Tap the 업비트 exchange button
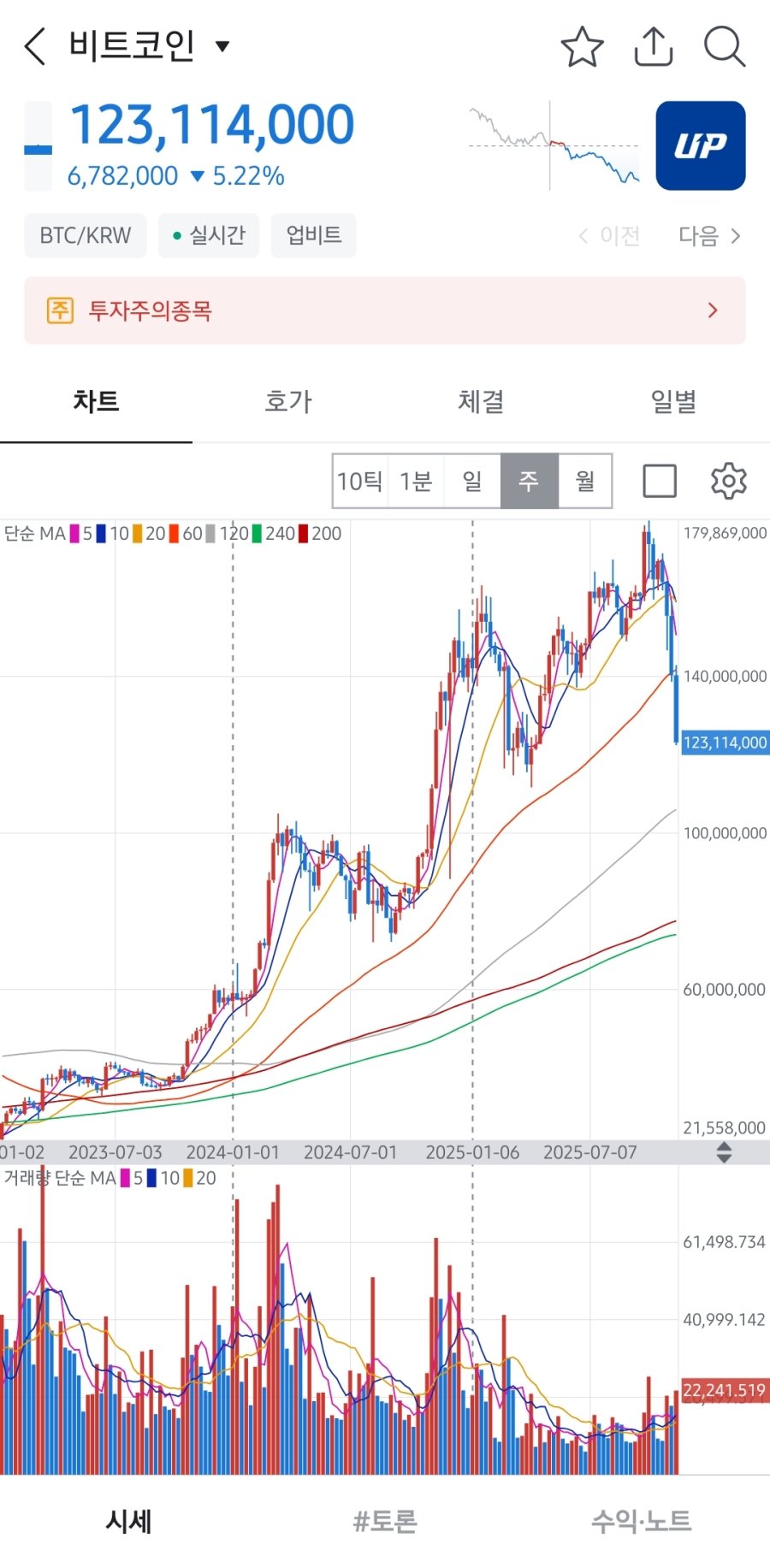770x1568 pixels. (x=313, y=235)
